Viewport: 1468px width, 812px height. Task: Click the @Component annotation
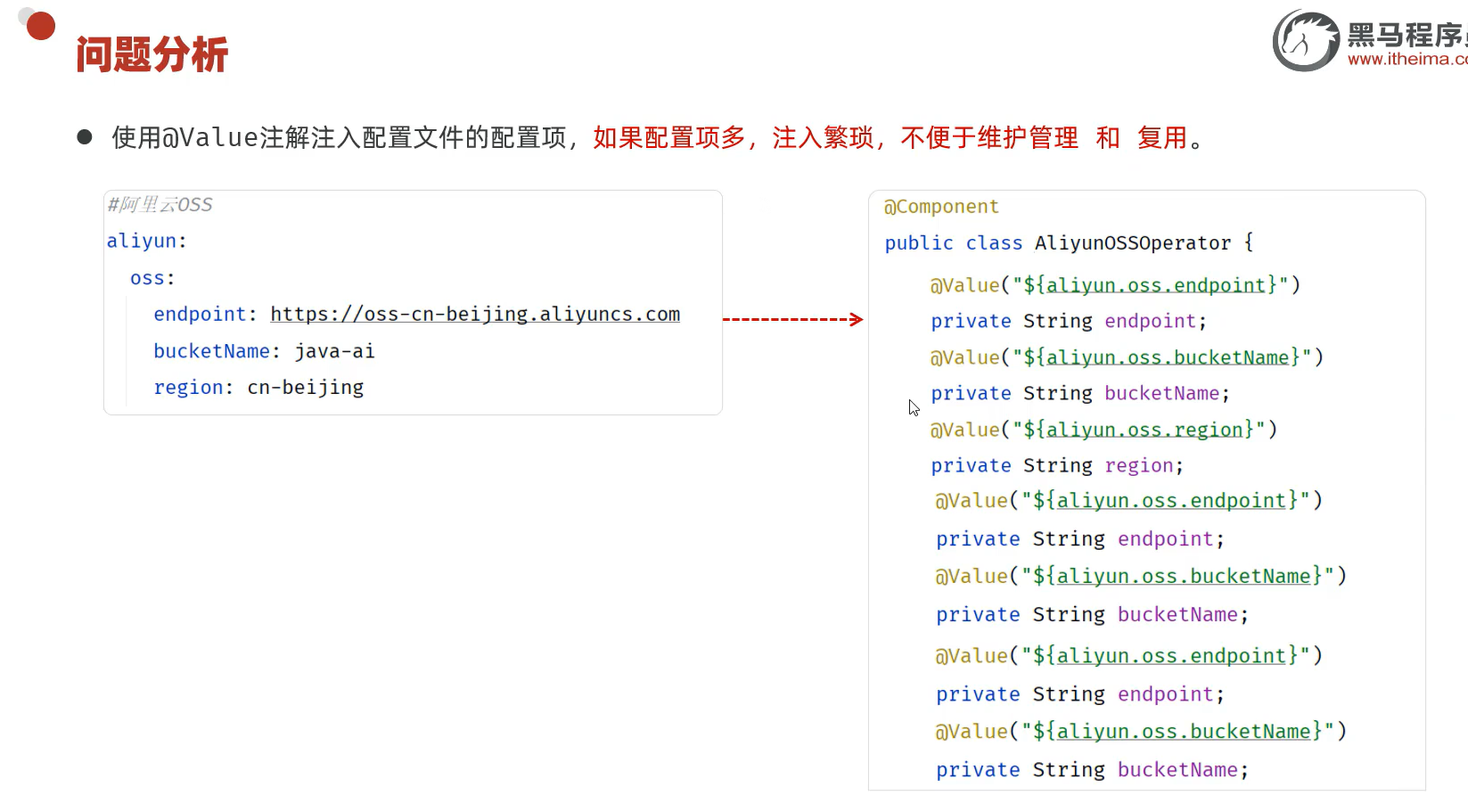click(941, 207)
